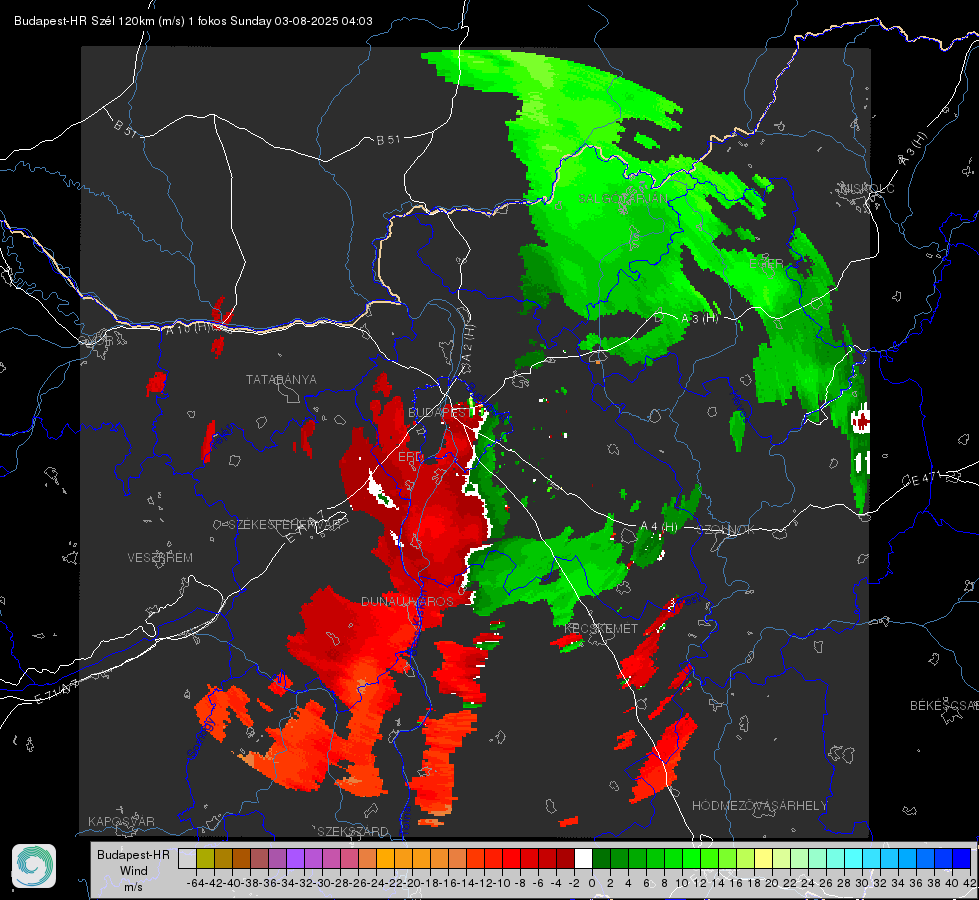Click the 0 value on the legend
The image size is (979, 900).
point(592,883)
